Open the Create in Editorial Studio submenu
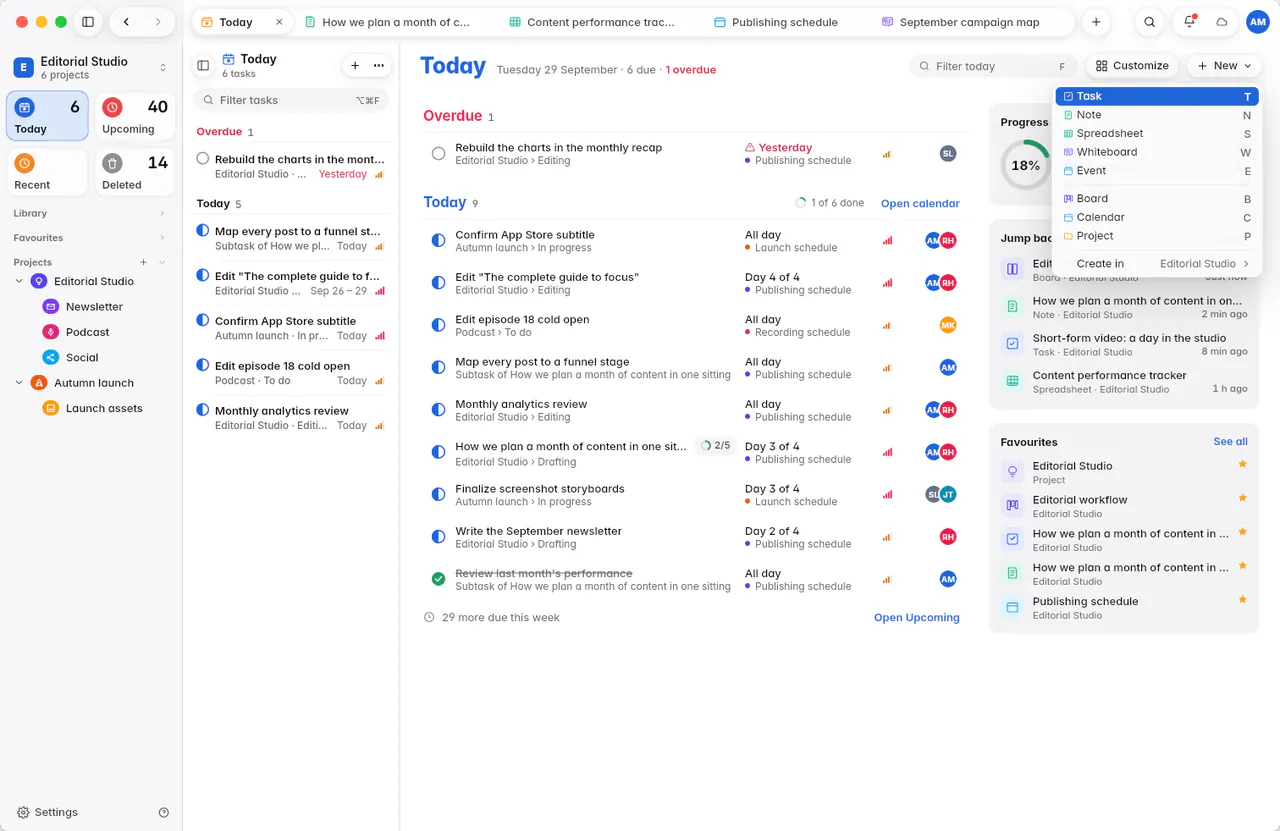Image resolution: width=1280 pixels, height=831 pixels. pyautogui.click(x=1158, y=264)
